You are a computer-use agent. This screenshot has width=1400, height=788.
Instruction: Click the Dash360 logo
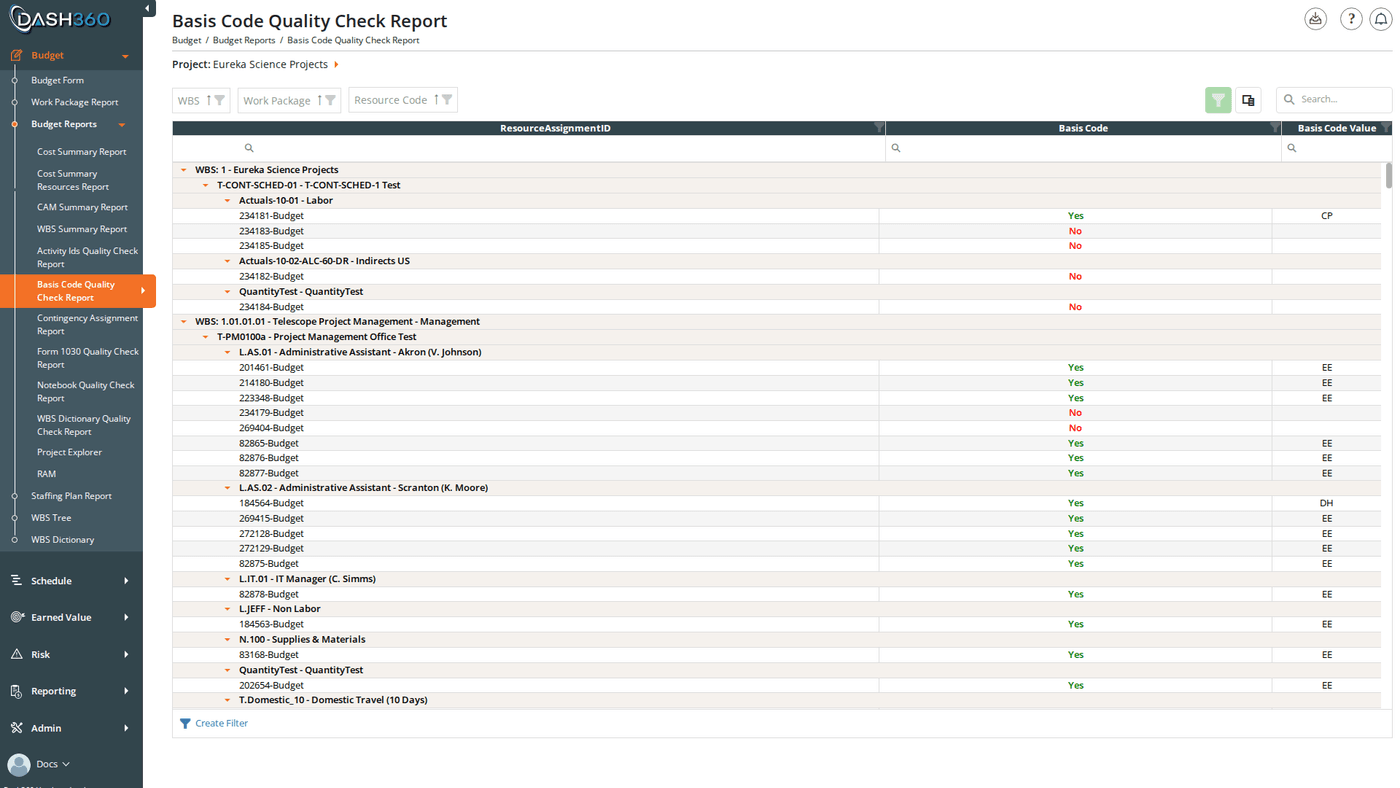point(60,19)
